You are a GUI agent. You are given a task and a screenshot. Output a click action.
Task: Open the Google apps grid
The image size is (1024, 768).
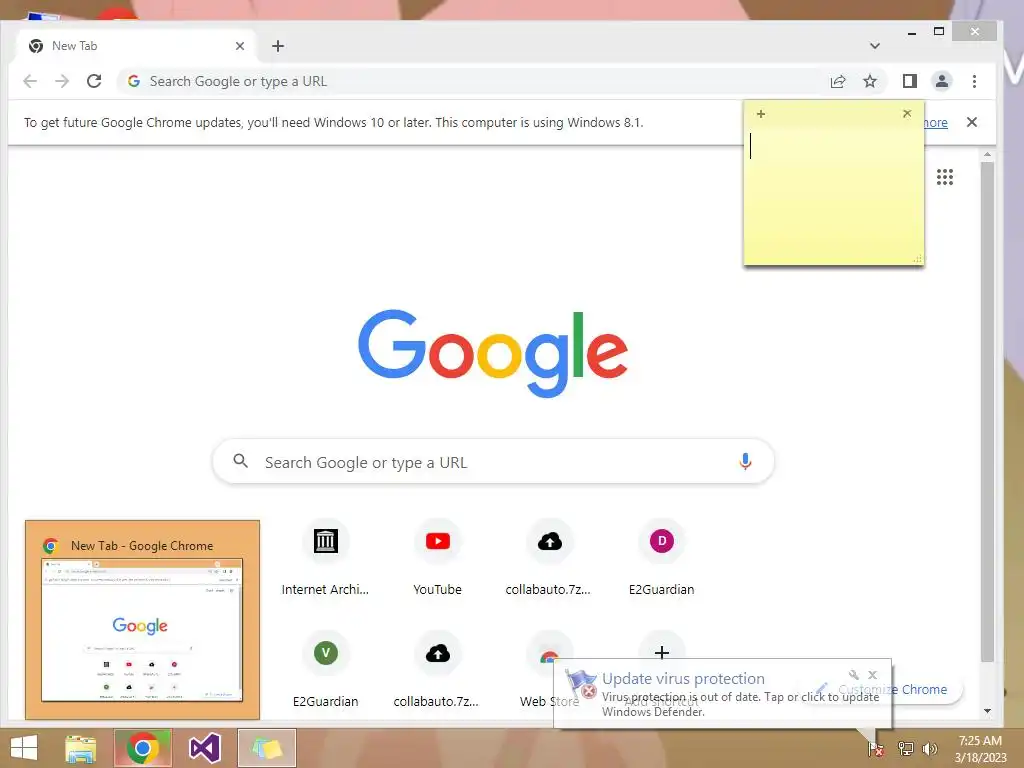click(945, 177)
